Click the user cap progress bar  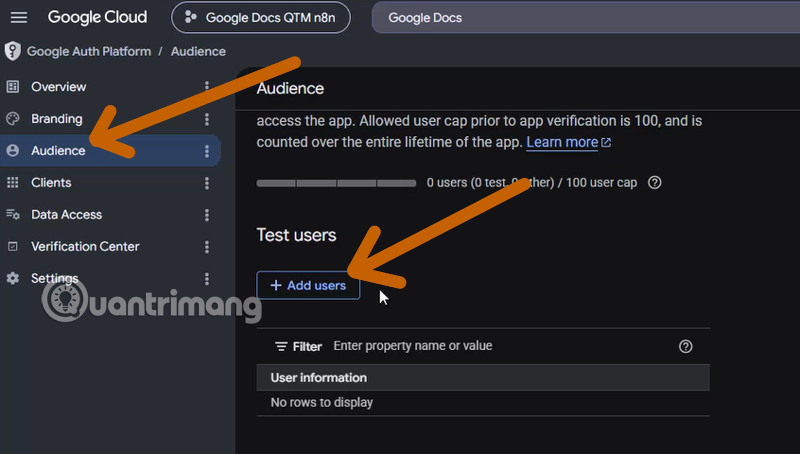coord(336,183)
